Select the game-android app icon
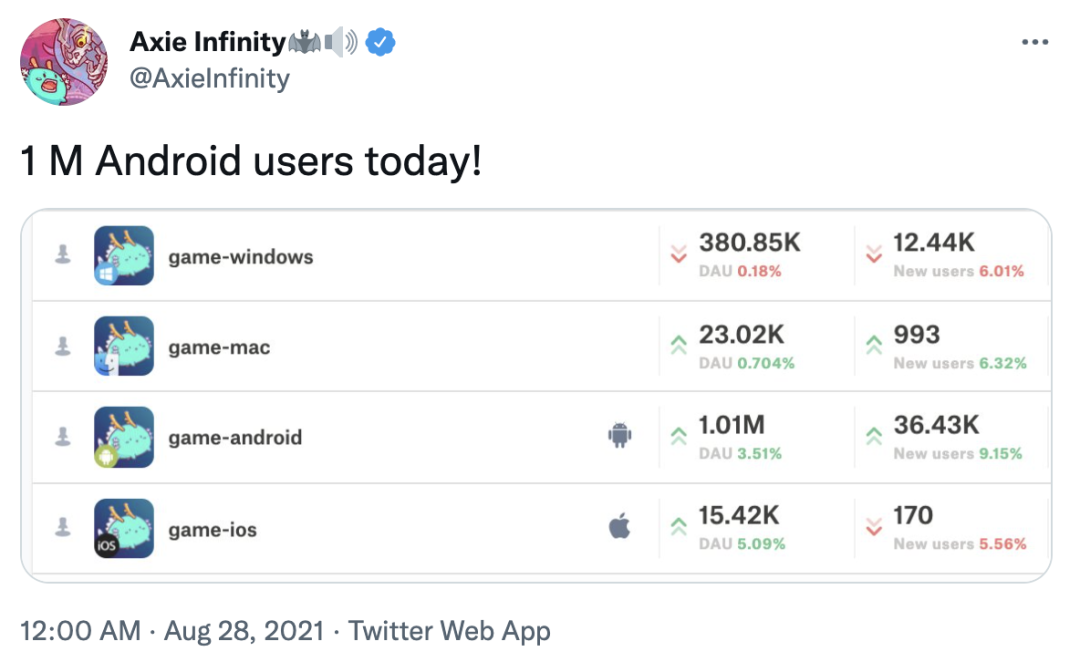 pos(124,437)
